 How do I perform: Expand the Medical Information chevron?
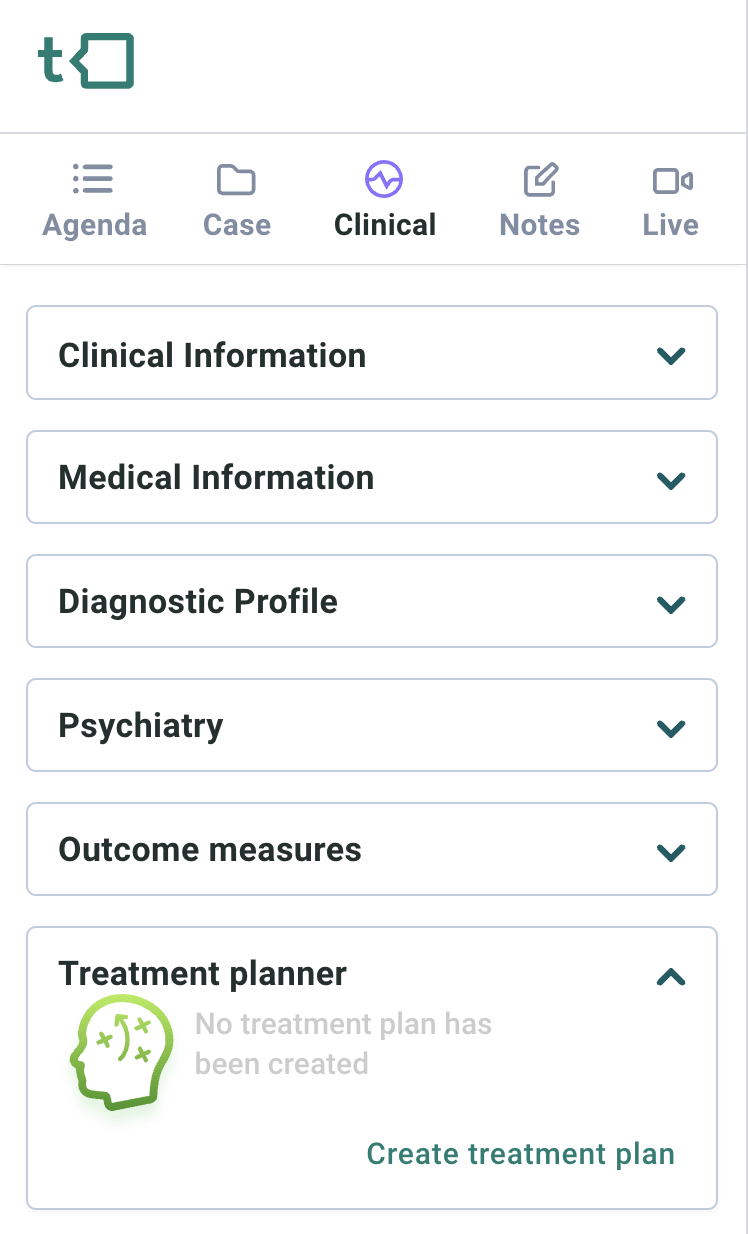(x=670, y=480)
